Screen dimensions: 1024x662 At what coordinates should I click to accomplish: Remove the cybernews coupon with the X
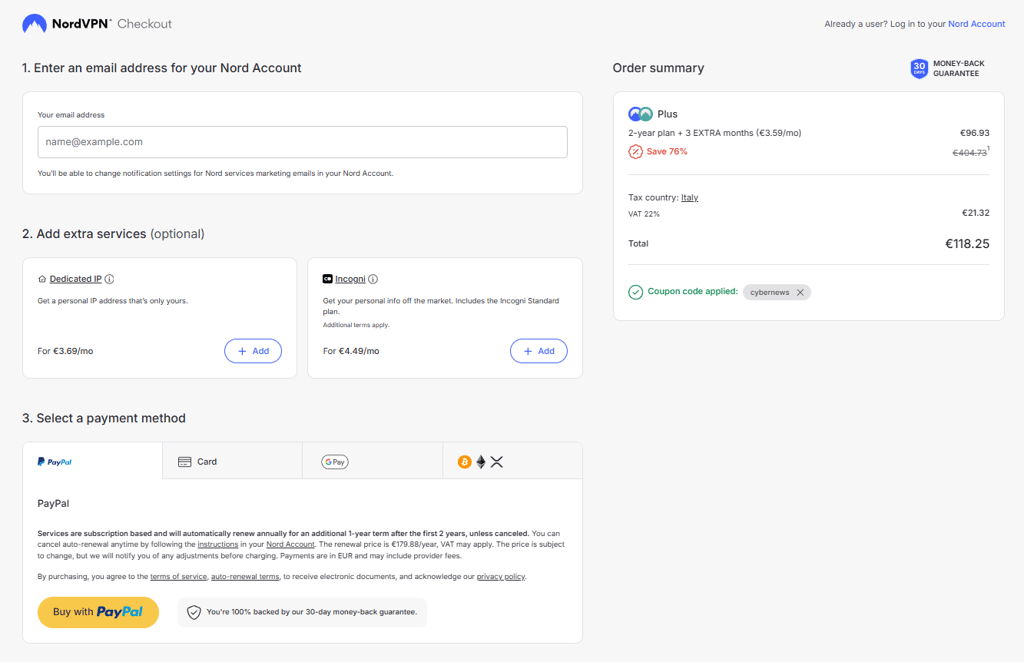800,292
